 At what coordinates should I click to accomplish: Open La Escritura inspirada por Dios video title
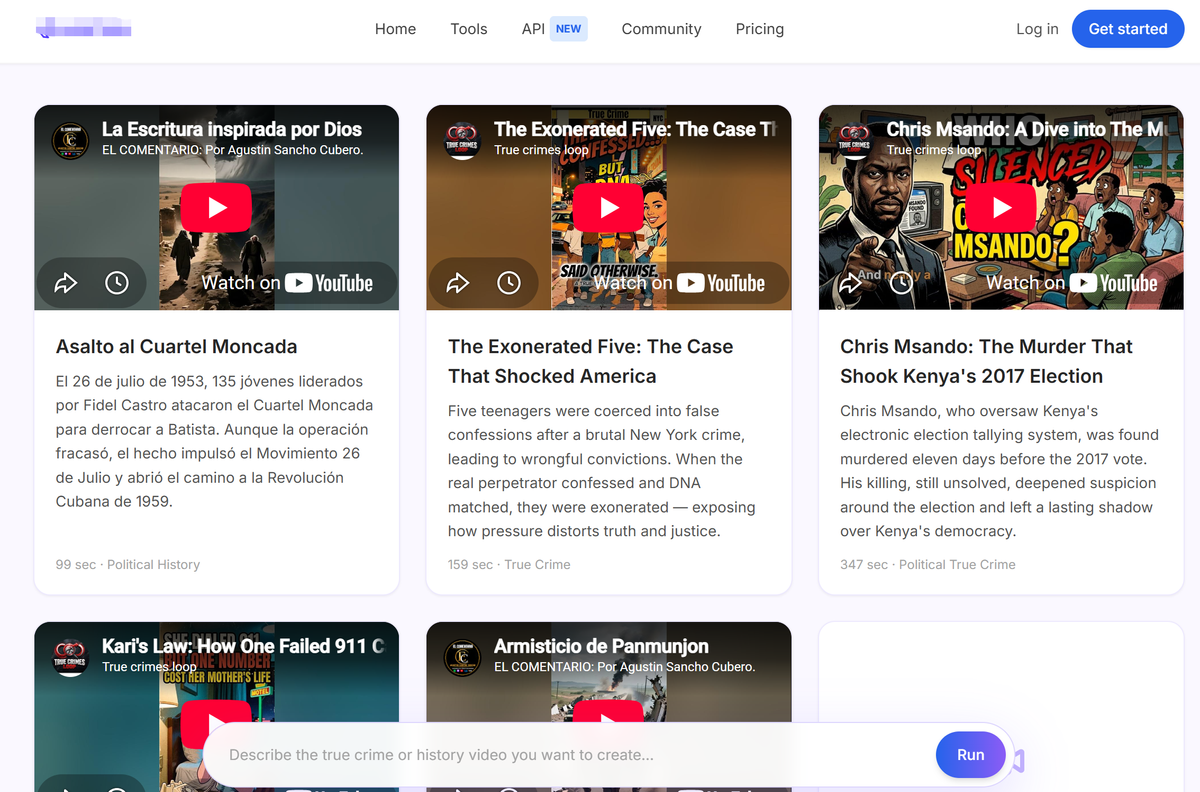[x=232, y=129]
